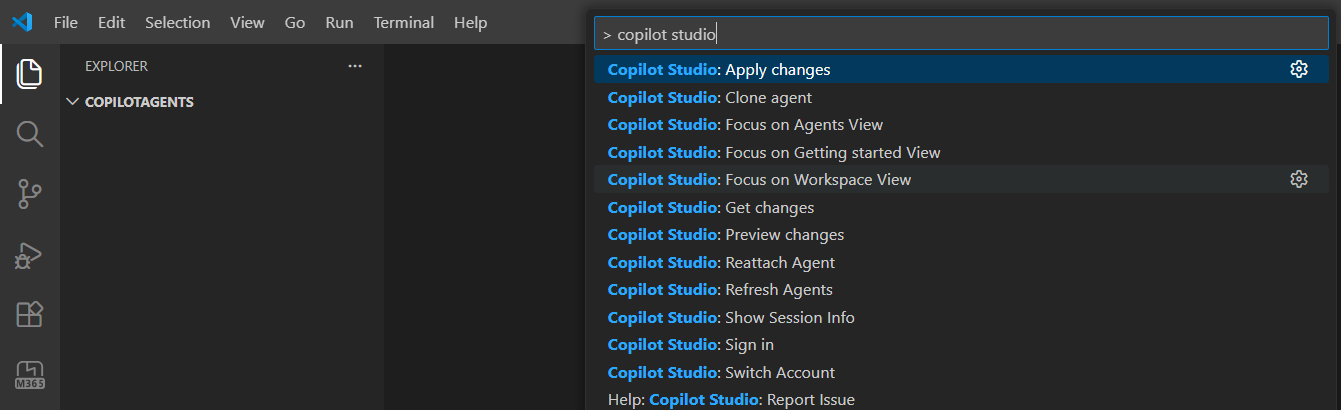Select Copilot Studio: Switch Account
The width and height of the screenshot is (1341, 410).
coord(721,372)
